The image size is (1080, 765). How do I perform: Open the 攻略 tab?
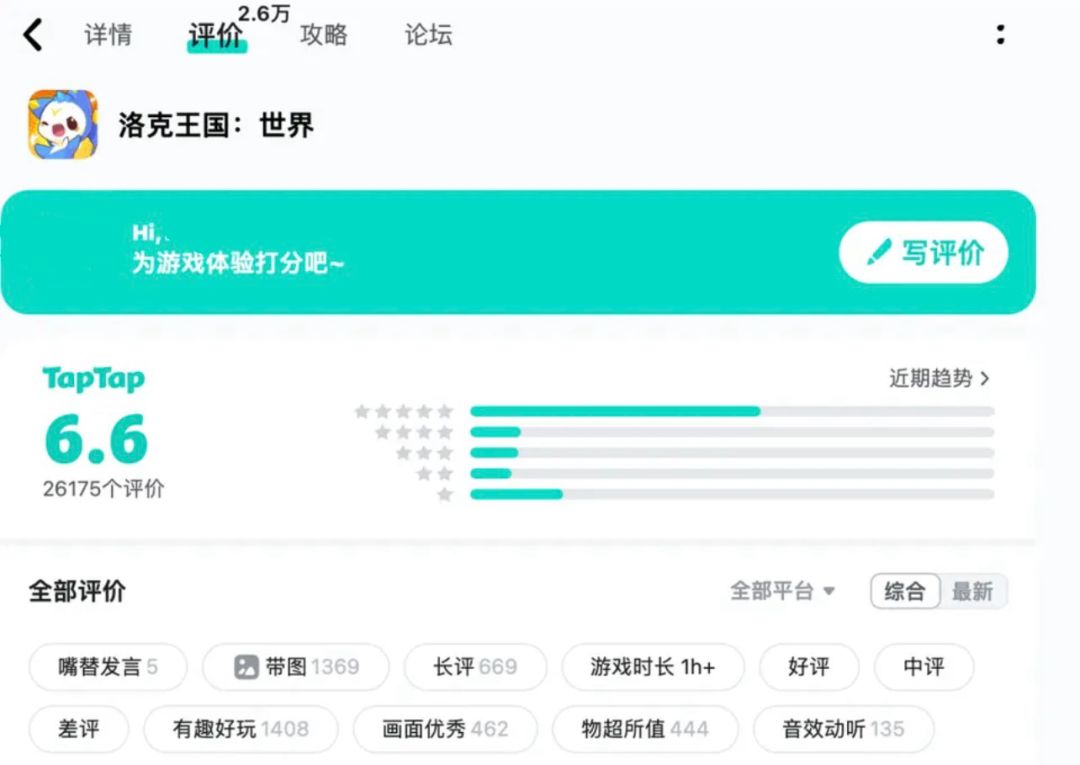tap(324, 35)
